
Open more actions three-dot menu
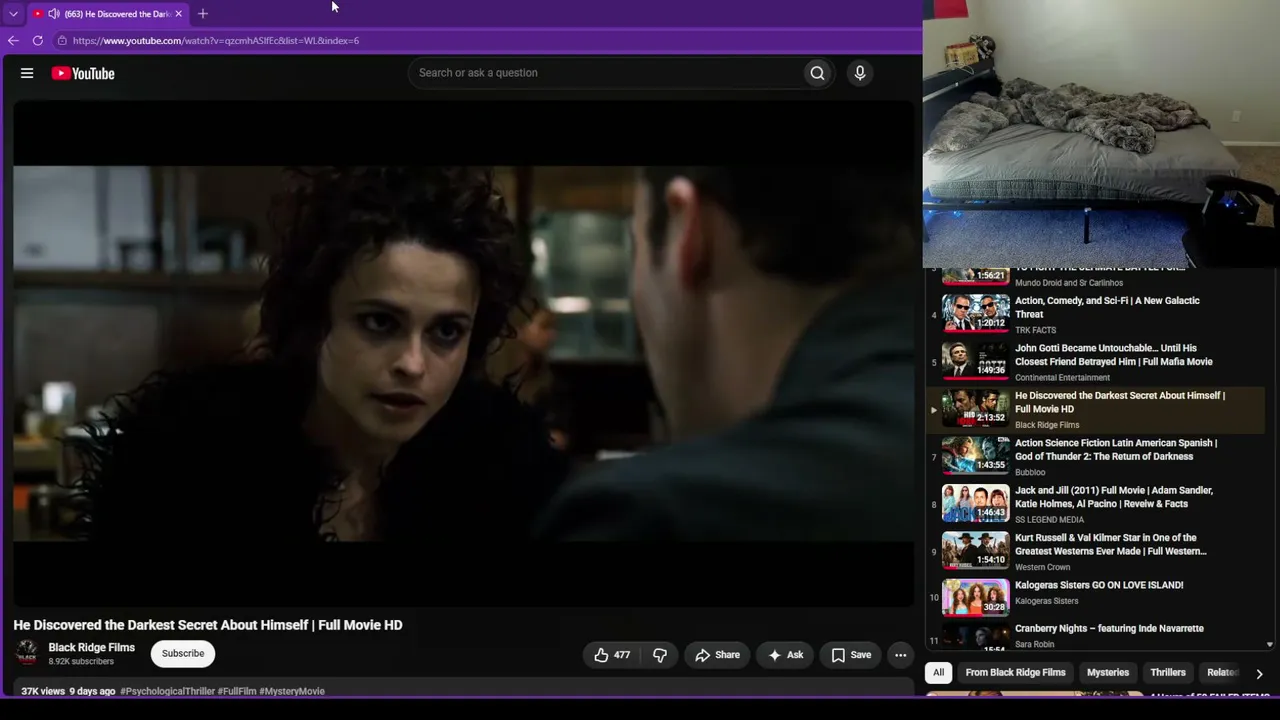[900, 655]
